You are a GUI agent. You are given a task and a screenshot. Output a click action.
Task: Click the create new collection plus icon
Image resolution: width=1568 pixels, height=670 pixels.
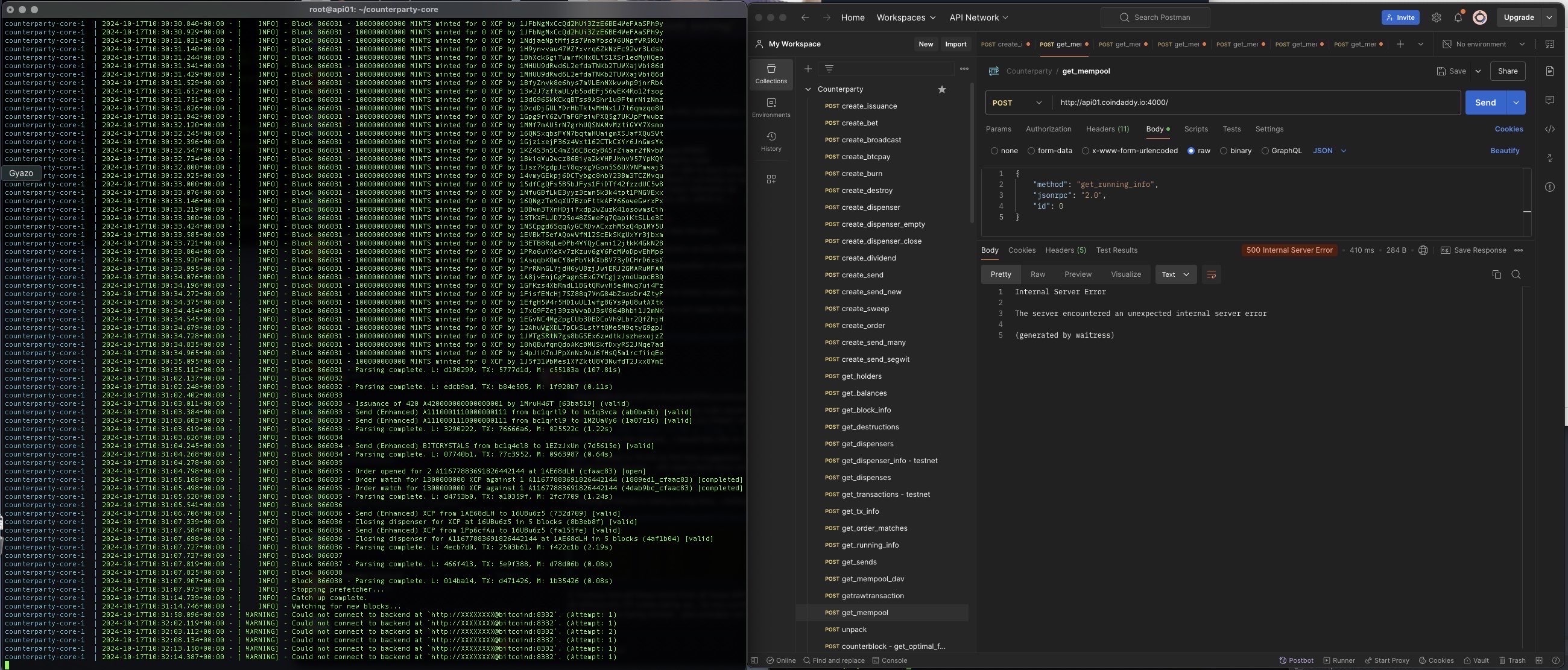(x=808, y=69)
